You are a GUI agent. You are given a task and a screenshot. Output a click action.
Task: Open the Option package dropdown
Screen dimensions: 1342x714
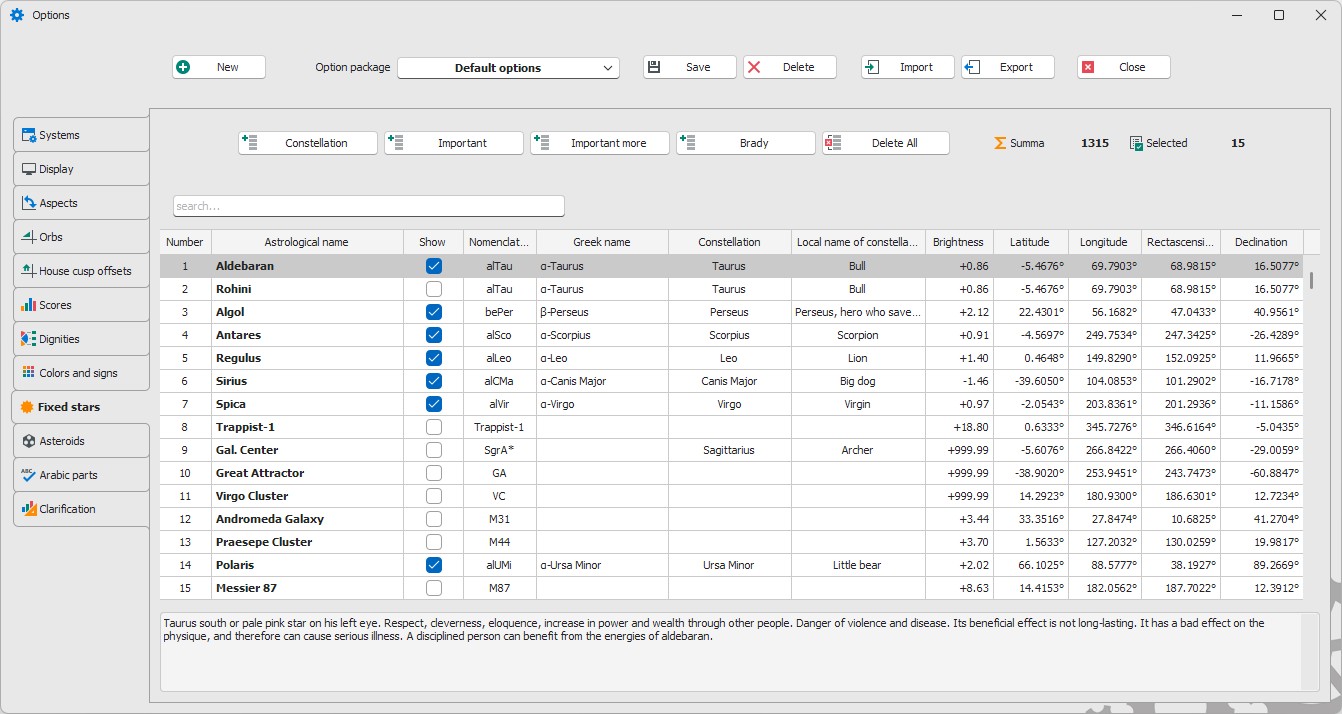pos(508,68)
